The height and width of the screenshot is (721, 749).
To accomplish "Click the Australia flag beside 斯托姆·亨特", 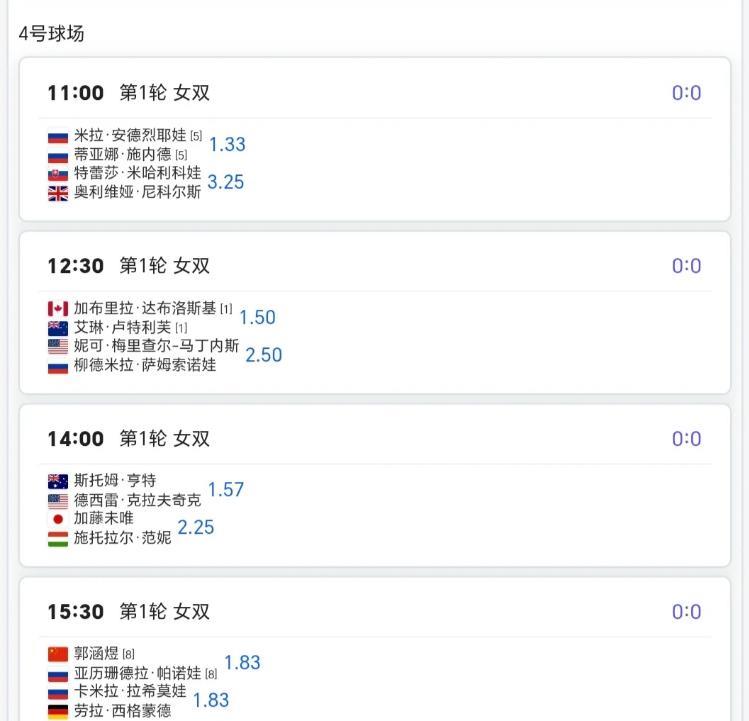I will 57,481.
